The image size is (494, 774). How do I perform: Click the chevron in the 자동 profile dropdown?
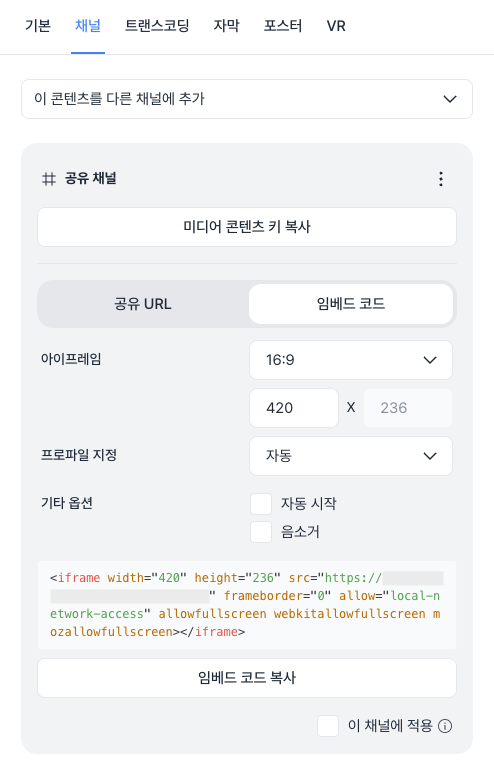point(430,456)
